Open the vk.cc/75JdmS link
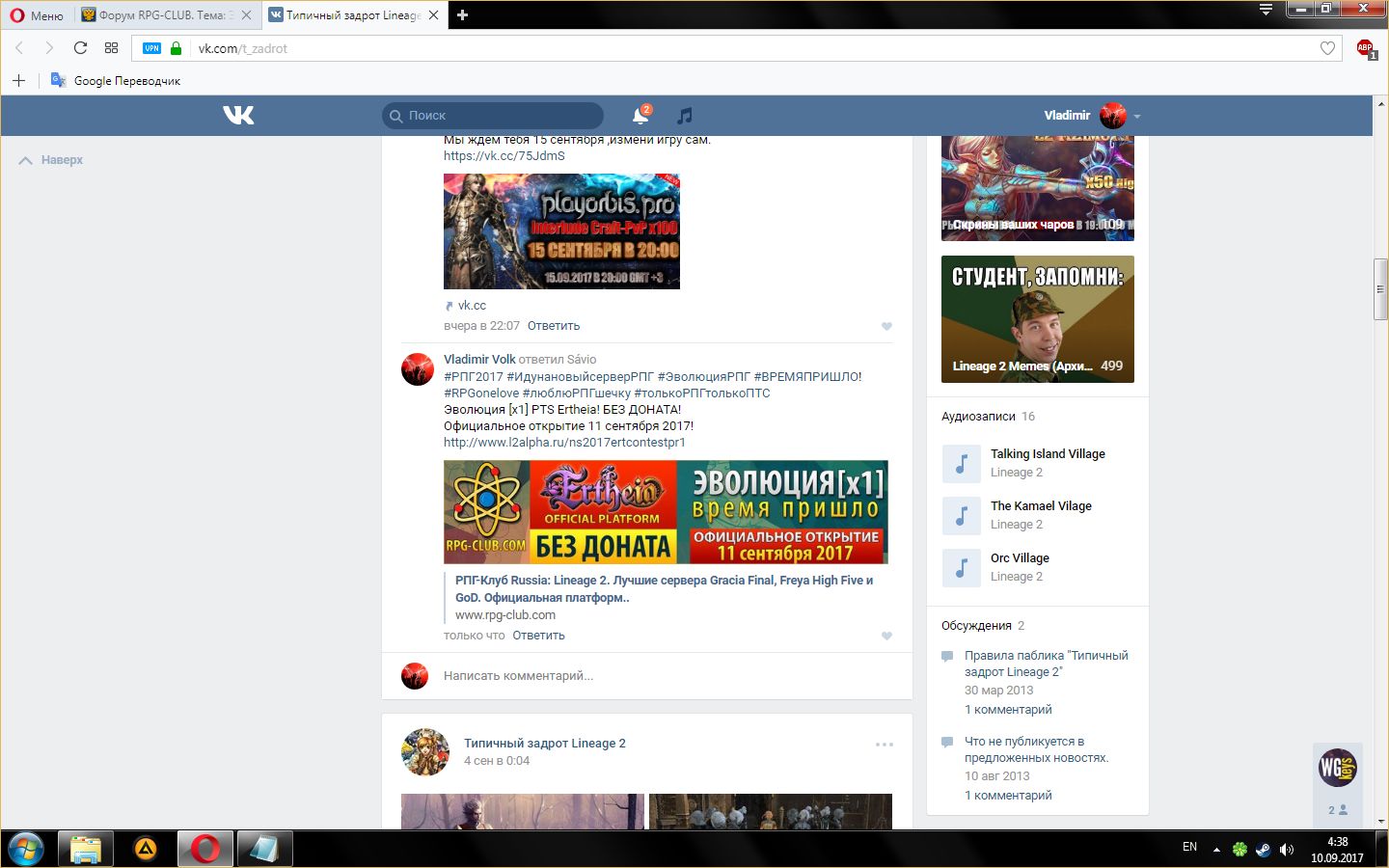 504,156
